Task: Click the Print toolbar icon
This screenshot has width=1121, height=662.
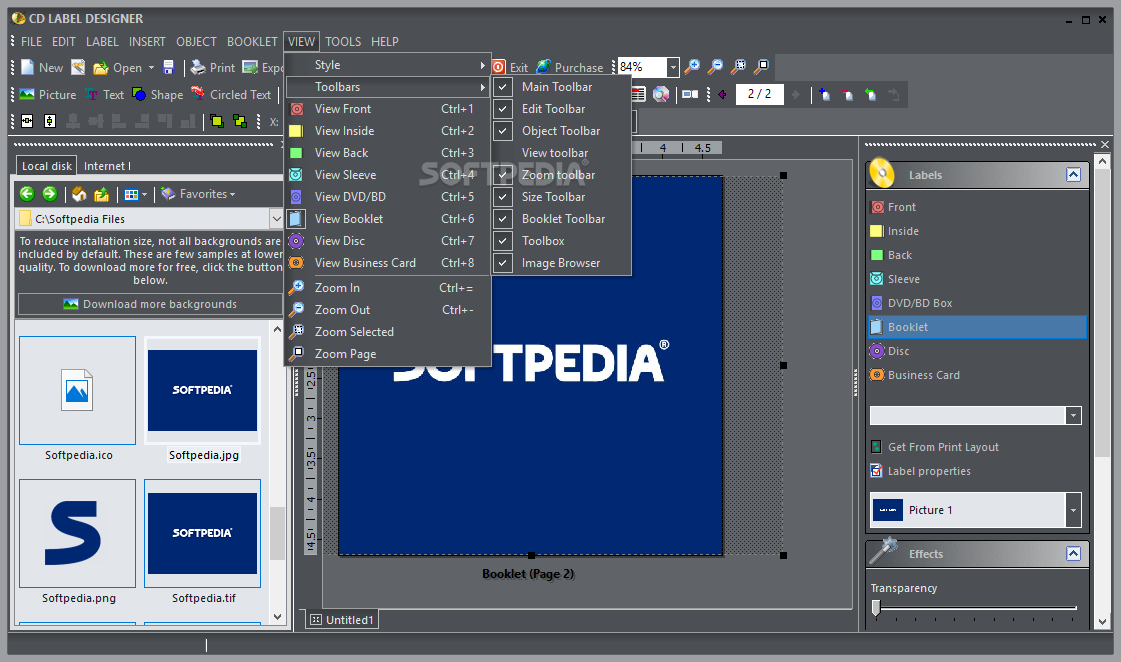Action: click(198, 67)
